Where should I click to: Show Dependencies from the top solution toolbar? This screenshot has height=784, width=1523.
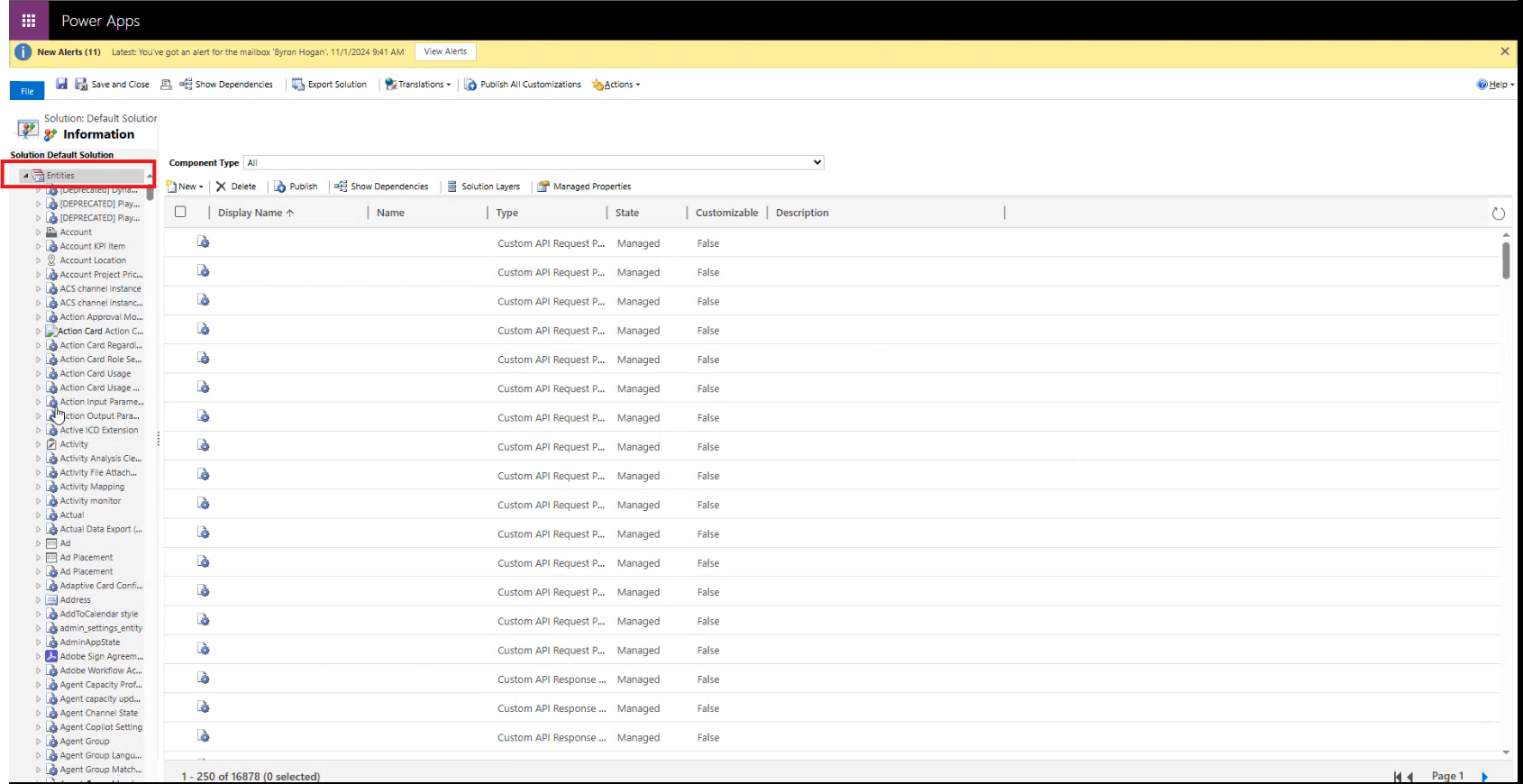pos(226,85)
